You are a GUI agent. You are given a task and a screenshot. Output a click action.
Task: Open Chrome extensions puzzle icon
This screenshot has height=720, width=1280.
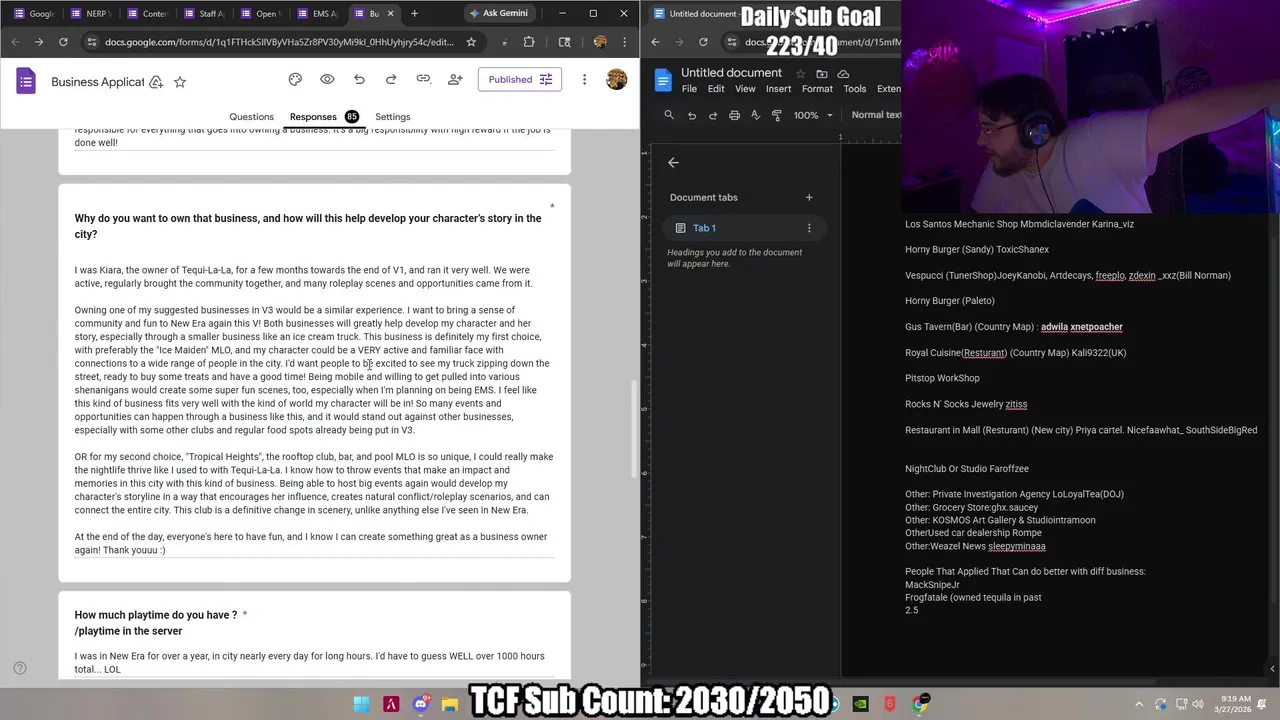coord(529,42)
